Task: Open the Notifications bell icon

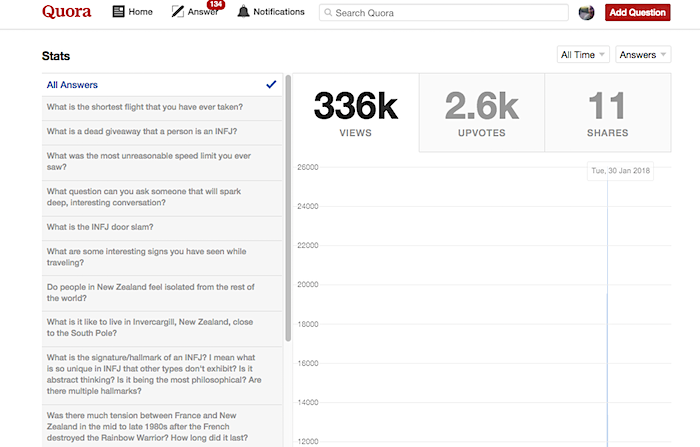Action: [243, 12]
